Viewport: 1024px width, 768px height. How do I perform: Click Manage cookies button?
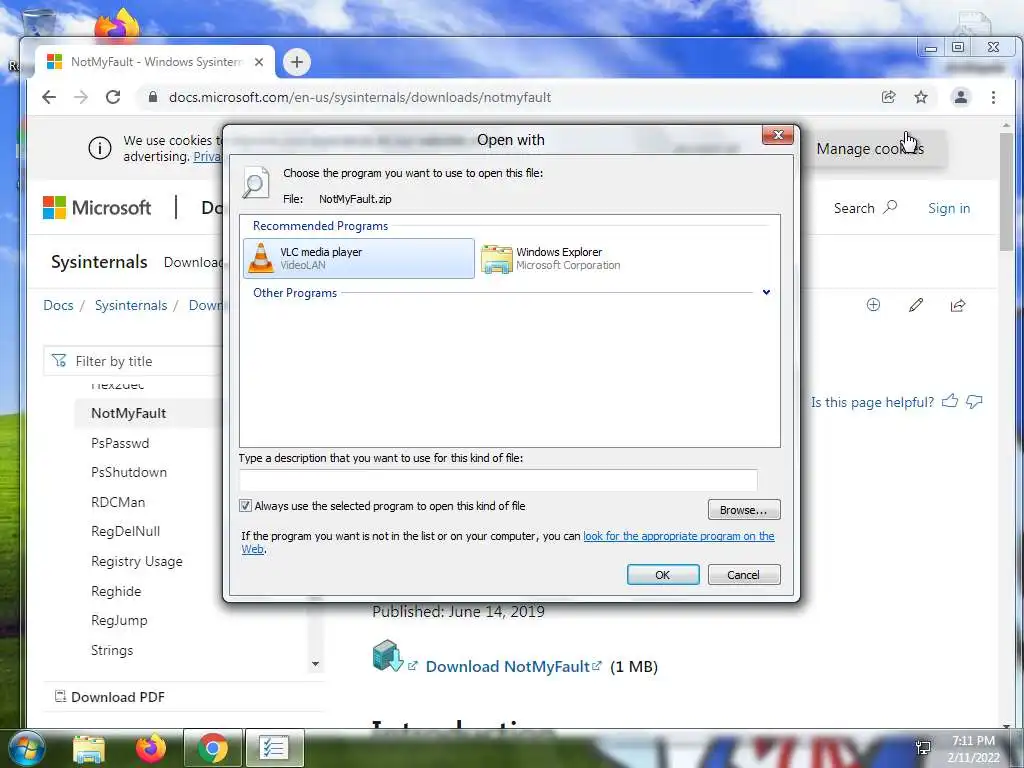coord(870,149)
